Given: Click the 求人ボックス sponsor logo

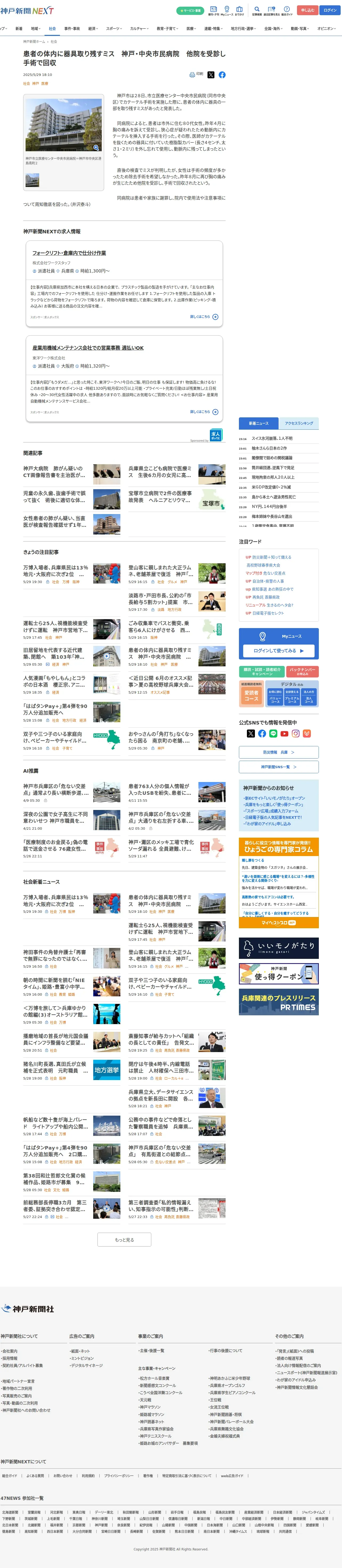Looking at the screenshot, I should pyautogui.click(x=215, y=435).
